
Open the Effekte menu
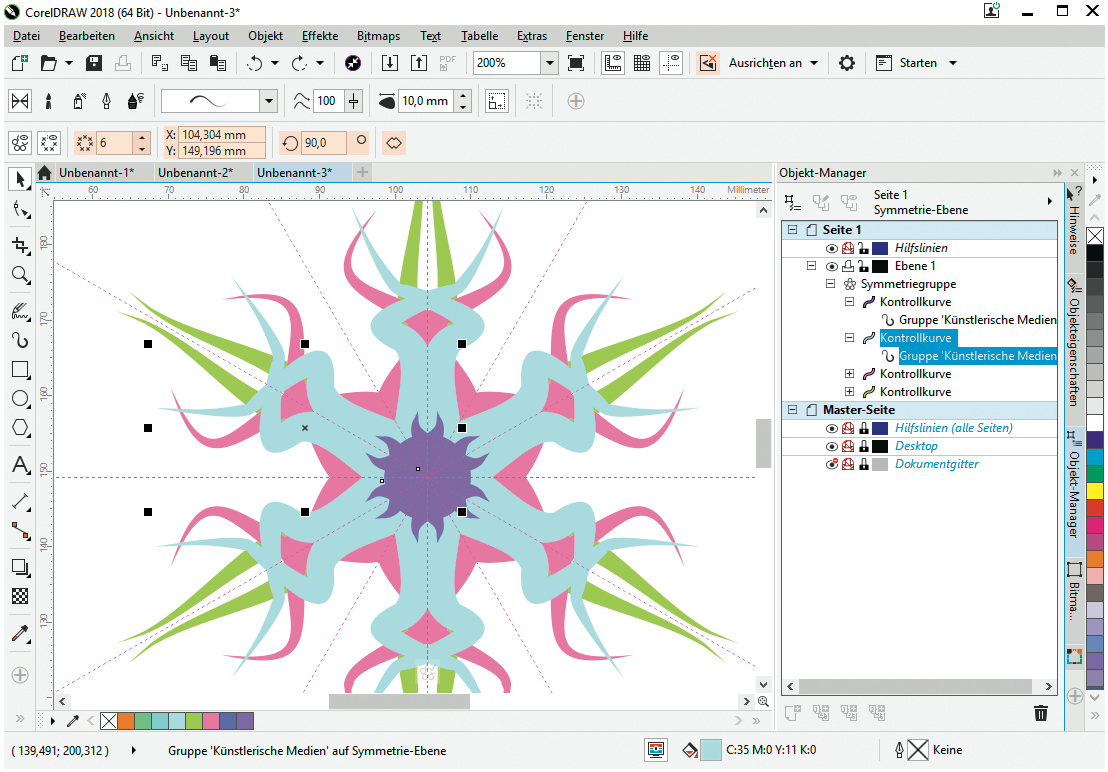tap(319, 36)
